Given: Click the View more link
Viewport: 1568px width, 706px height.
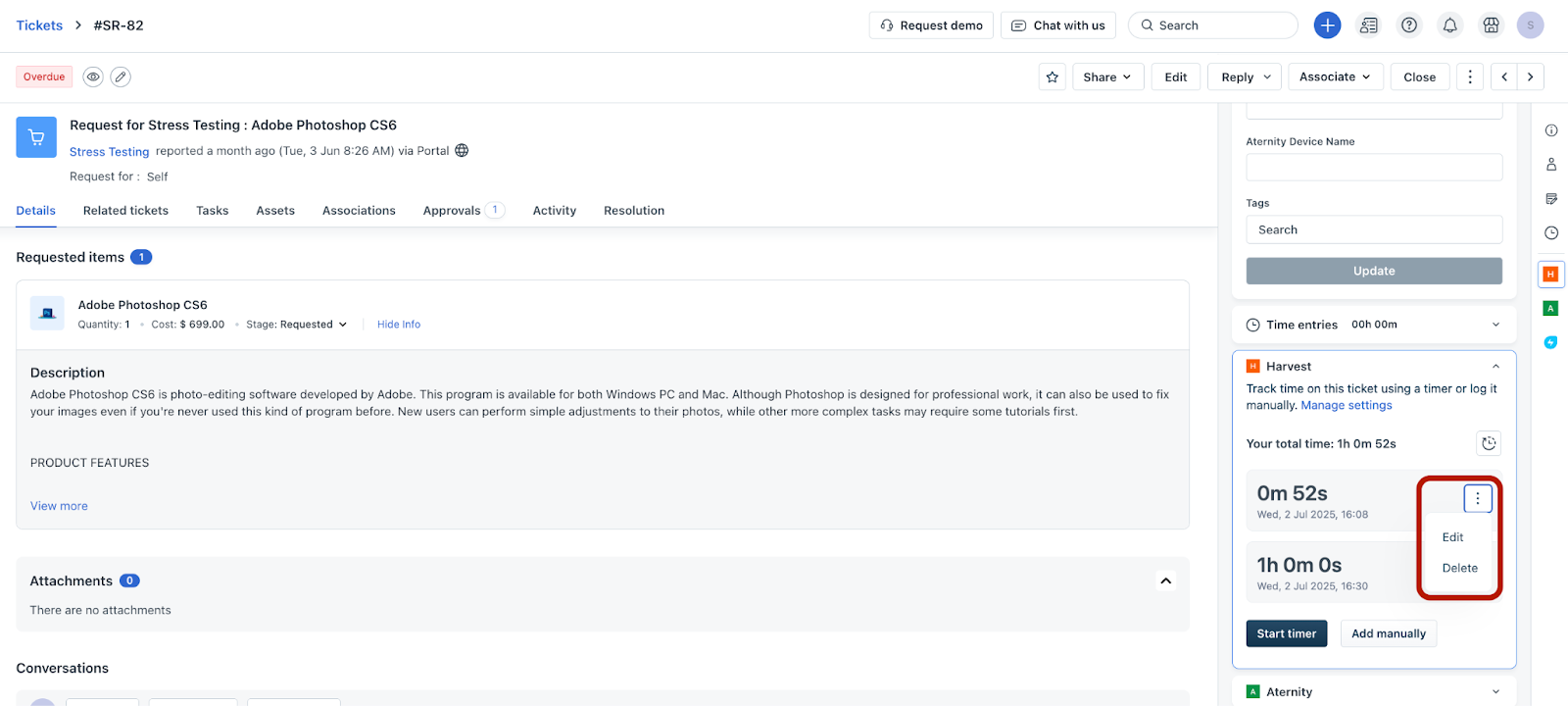Looking at the screenshot, I should [59, 506].
